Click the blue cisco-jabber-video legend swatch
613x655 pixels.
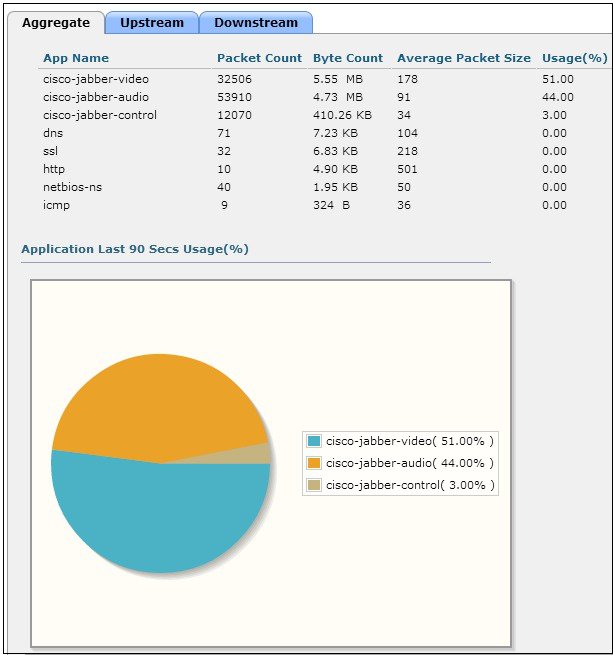(314, 441)
